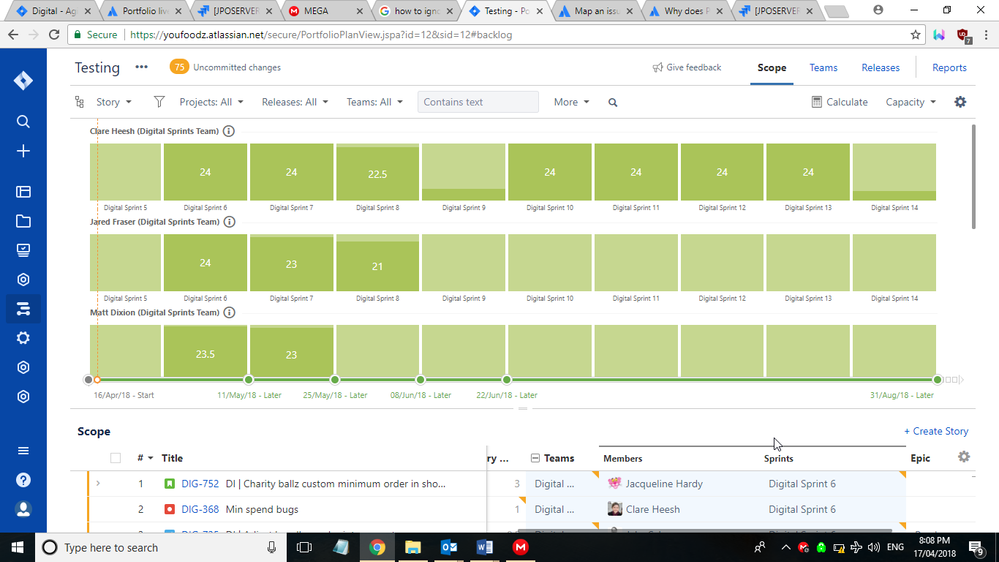999x562 pixels.
Task: Open the sidebar boards icon
Action: coord(23,192)
